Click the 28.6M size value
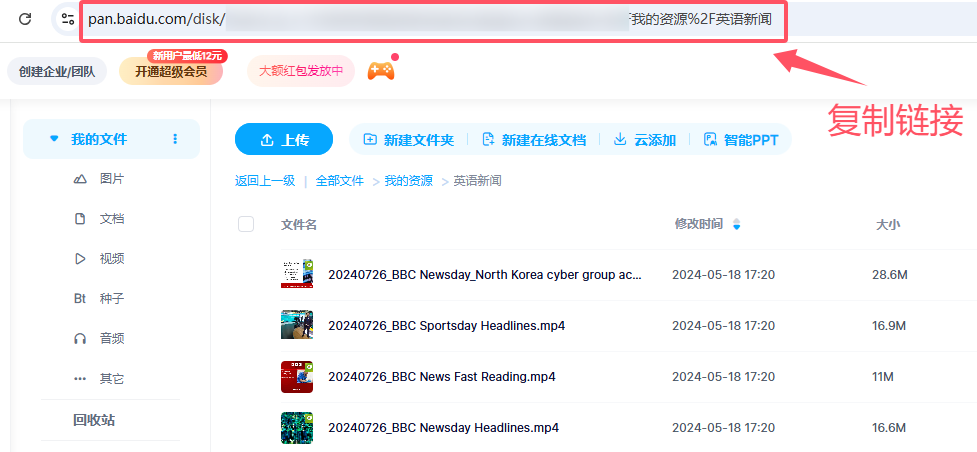Image resolution: width=977 pixels, height=452 pixels. tap(889, 274)
